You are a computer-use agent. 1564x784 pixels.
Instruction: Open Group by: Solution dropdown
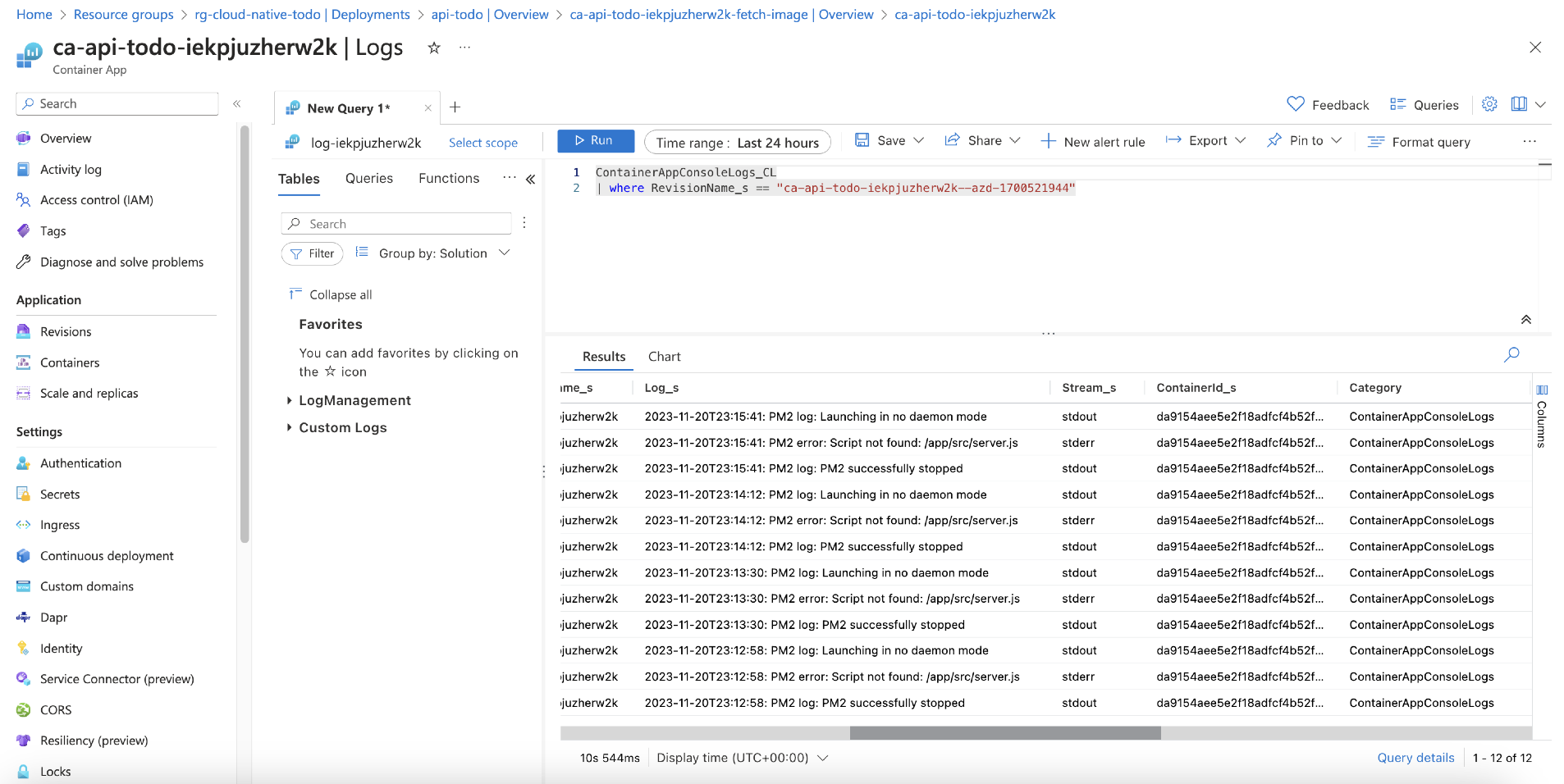pos(432,253)
